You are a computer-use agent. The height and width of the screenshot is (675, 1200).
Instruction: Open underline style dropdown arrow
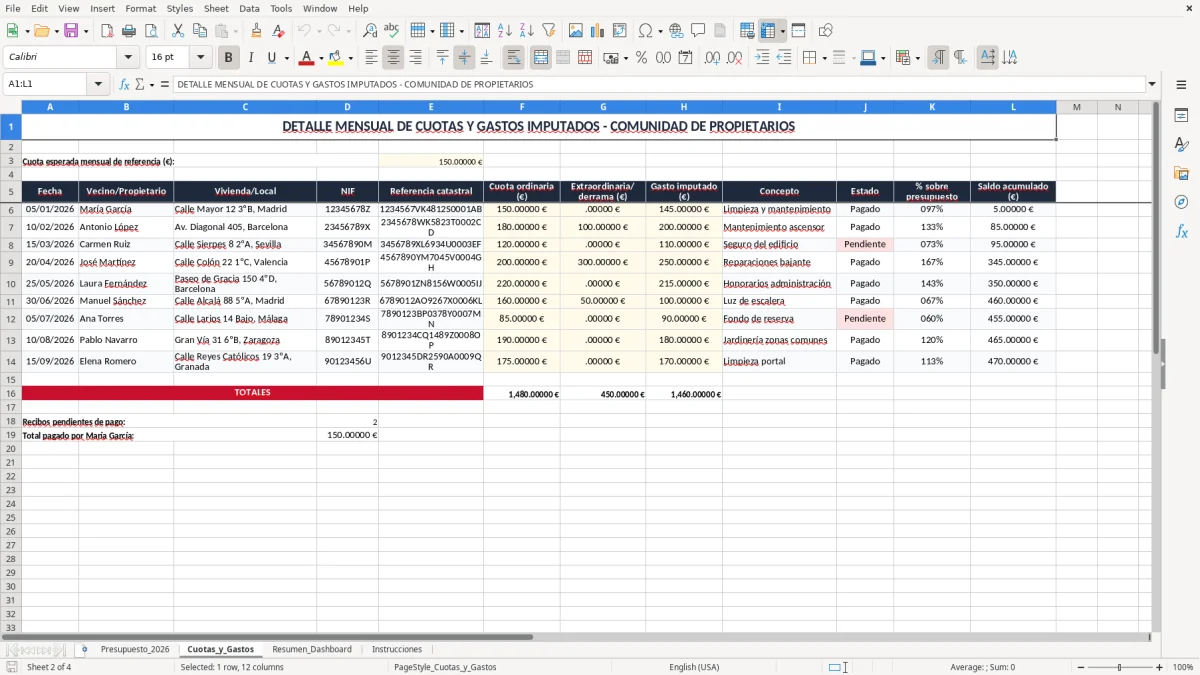click(x=286, y=58)
